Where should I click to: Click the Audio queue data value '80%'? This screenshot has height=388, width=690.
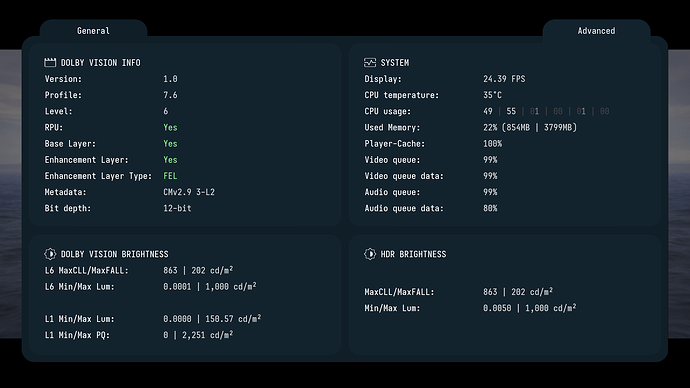point(490,209)
